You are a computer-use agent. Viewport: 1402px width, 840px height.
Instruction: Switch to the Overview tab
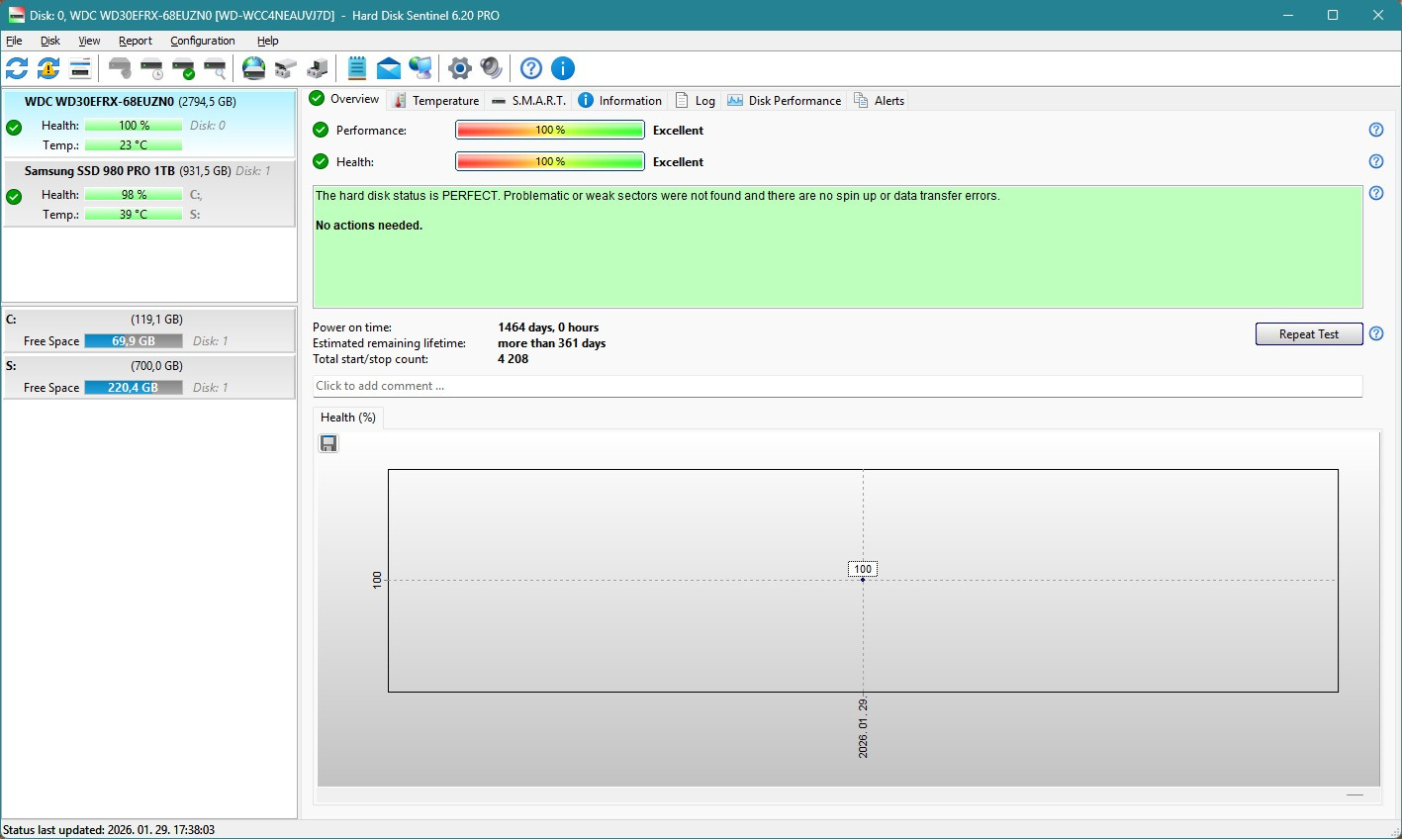tap(344, 99)
